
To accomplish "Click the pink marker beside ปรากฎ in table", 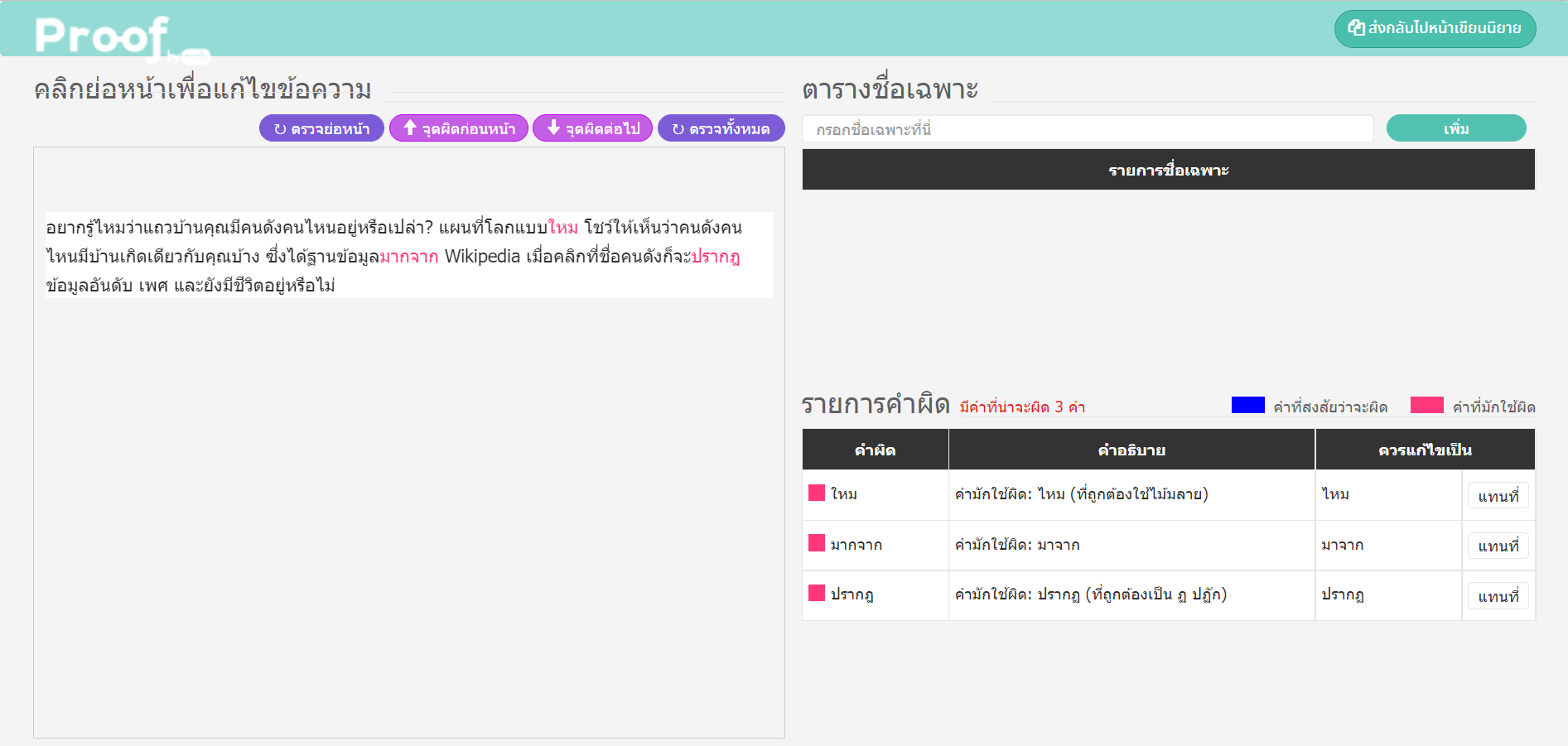I will click(x=817, y=593).
